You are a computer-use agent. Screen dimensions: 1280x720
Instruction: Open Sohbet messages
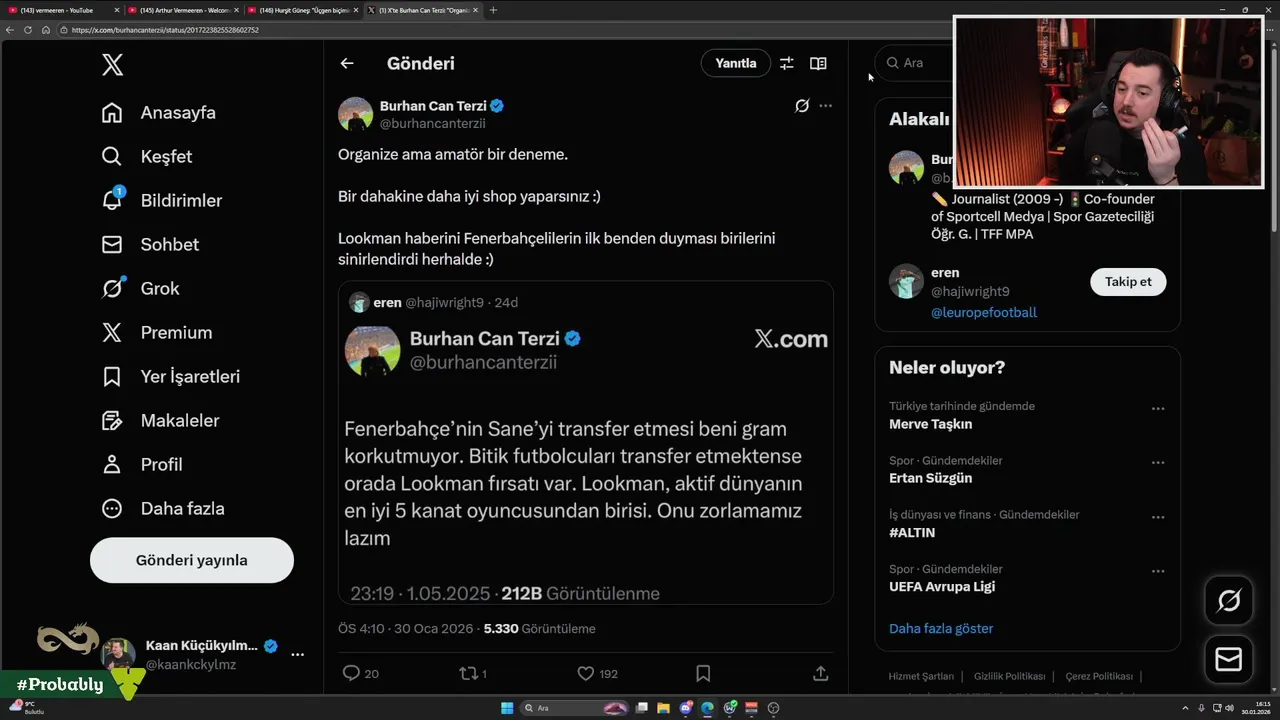point(150,245)
